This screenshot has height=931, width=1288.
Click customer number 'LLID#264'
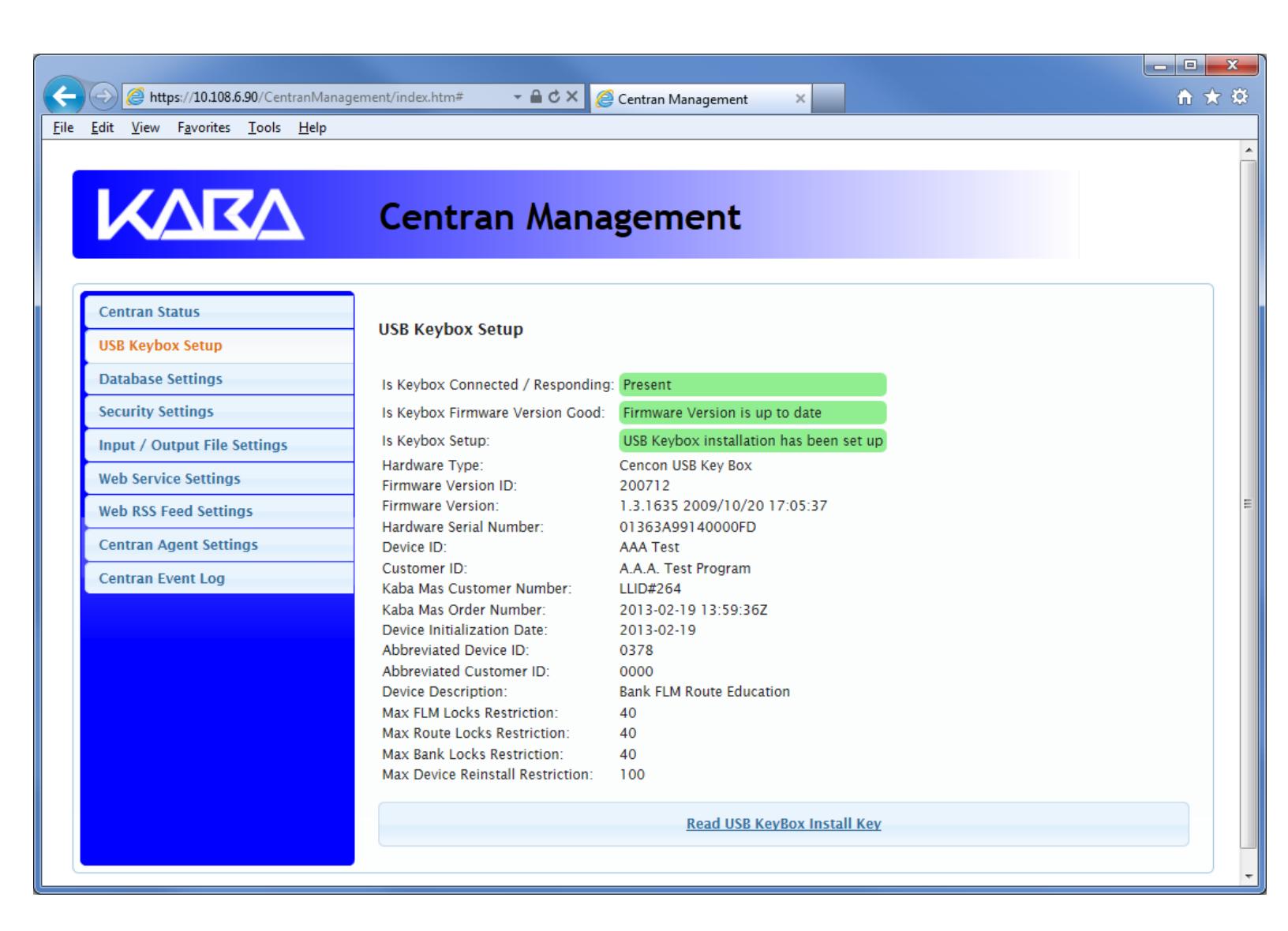(x=650, y=589)
